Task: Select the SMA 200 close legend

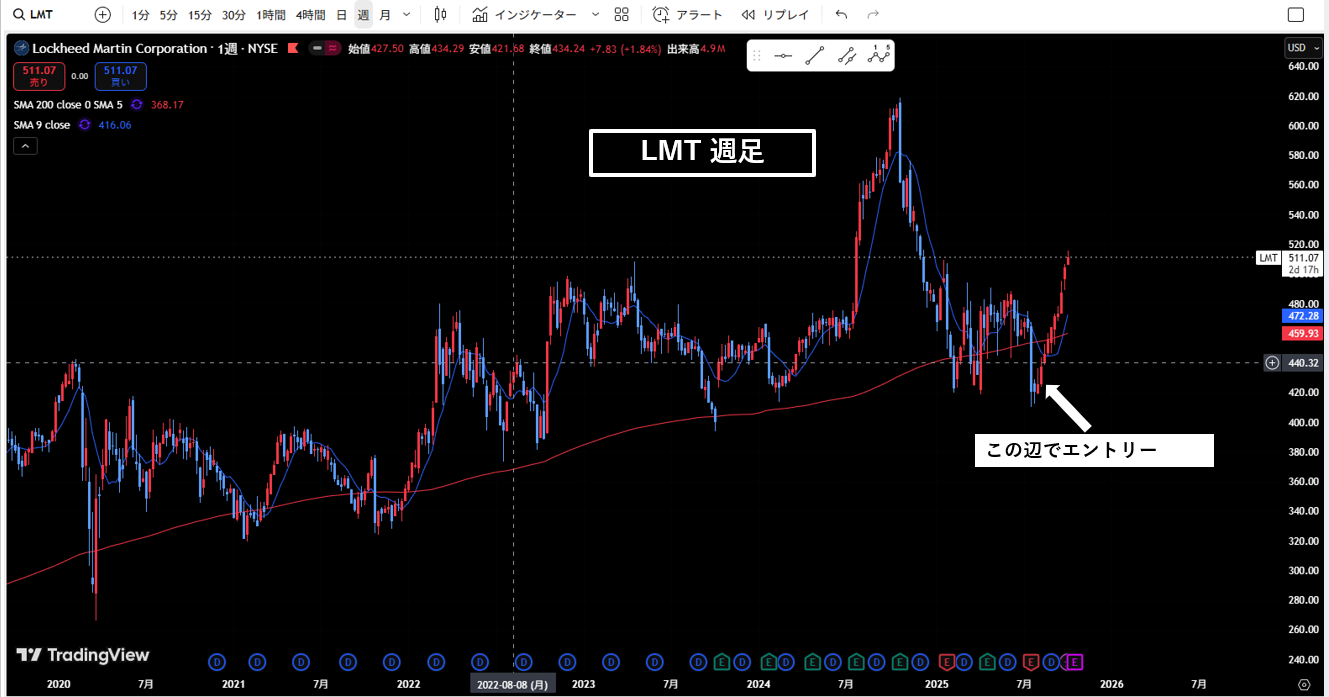Action: click(68, 104)
